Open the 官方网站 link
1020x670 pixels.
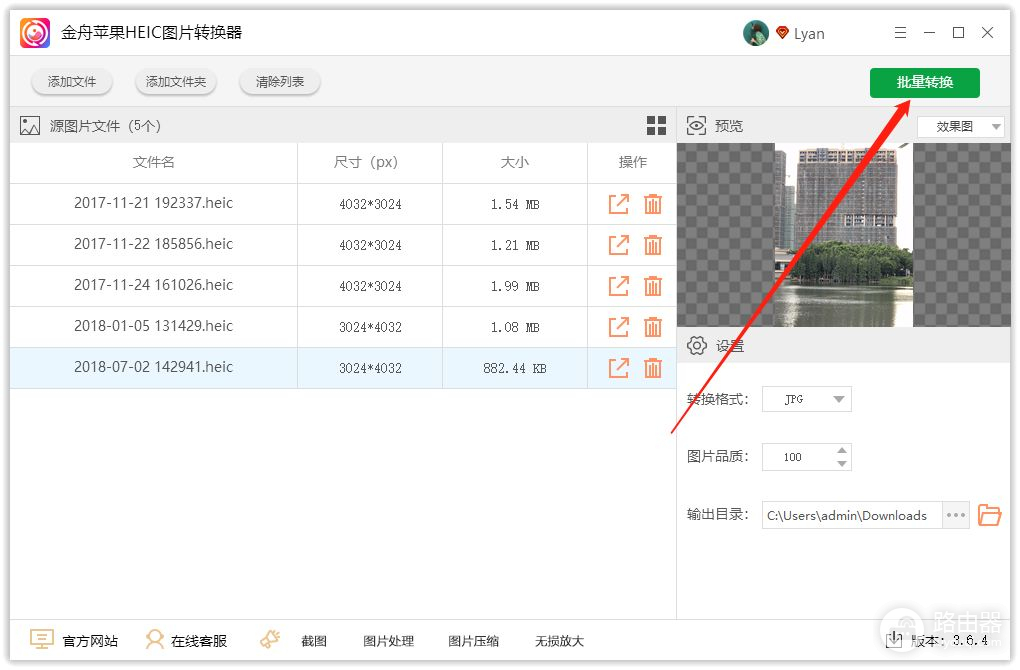75,641
